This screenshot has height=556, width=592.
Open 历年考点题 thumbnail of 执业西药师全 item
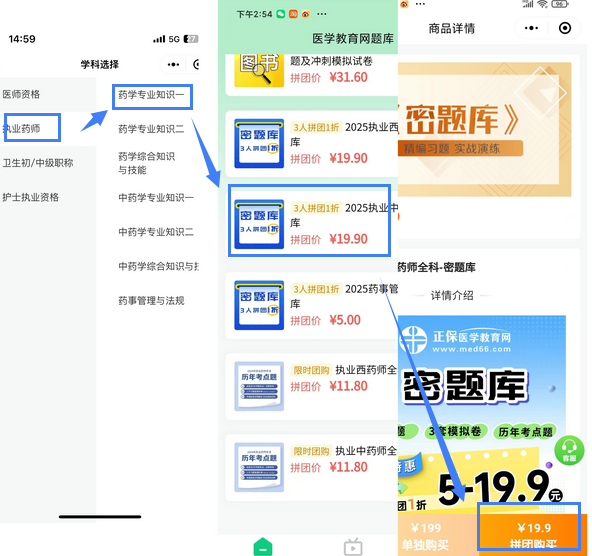coord(259,386)
